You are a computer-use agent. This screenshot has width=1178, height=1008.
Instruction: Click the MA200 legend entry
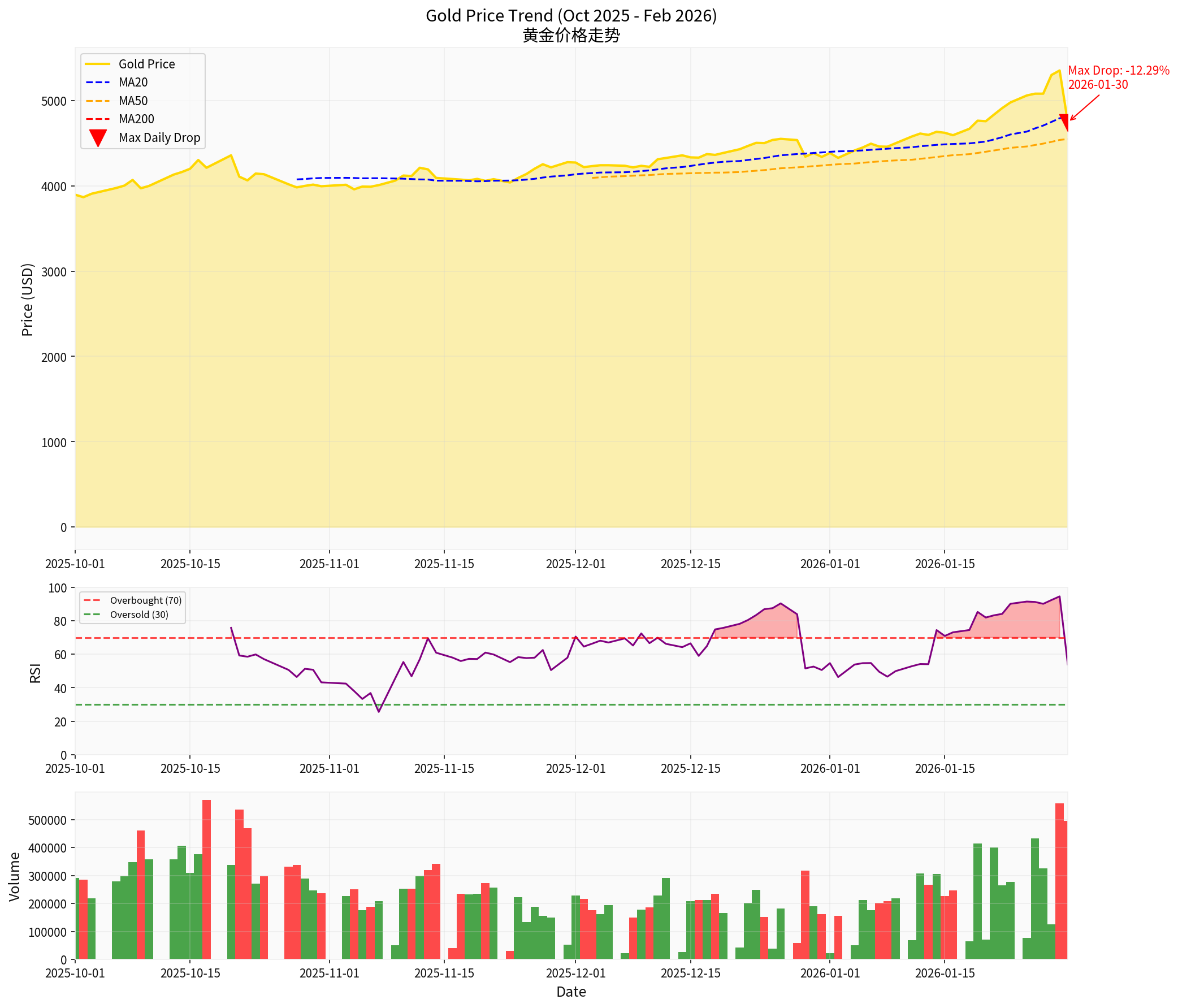pos(136,119)
